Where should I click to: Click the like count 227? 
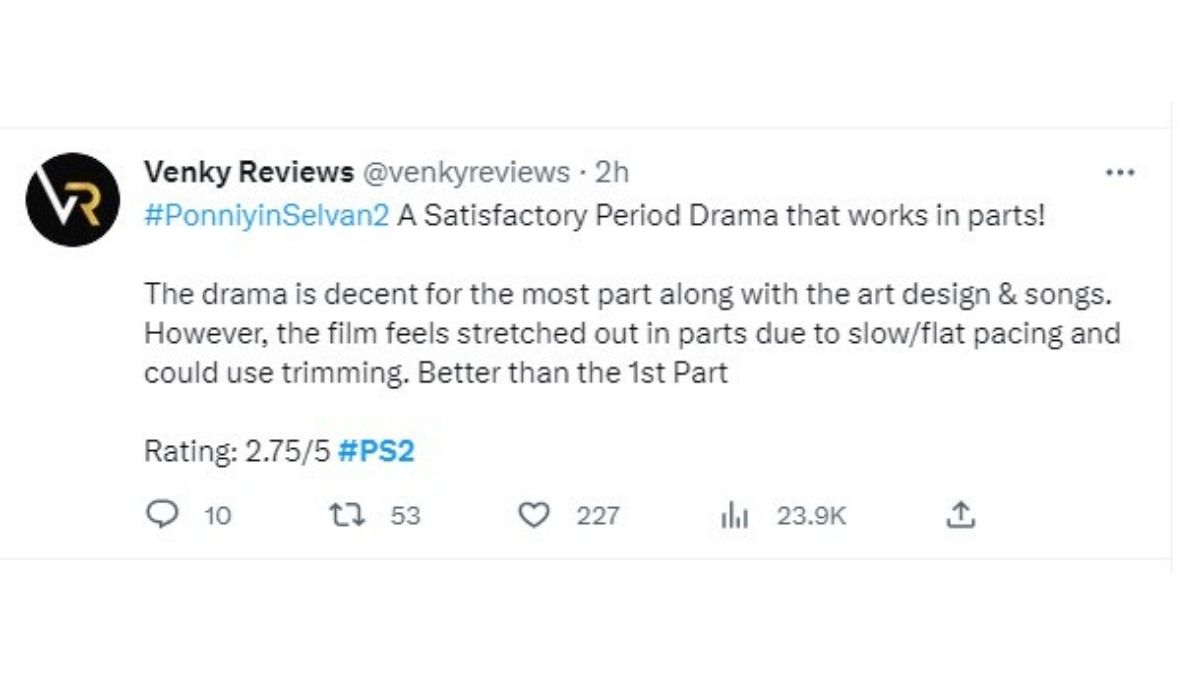click(598, 516)
